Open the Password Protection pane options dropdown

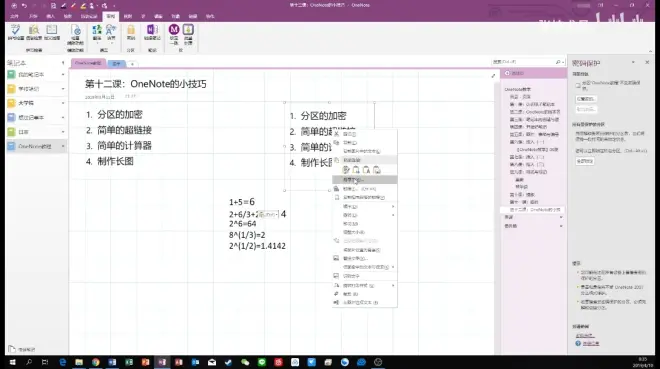point(633,62)
